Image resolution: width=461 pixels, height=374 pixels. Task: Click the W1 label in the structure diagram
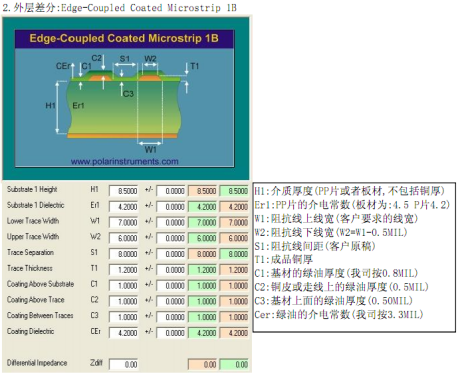(150, 150)
